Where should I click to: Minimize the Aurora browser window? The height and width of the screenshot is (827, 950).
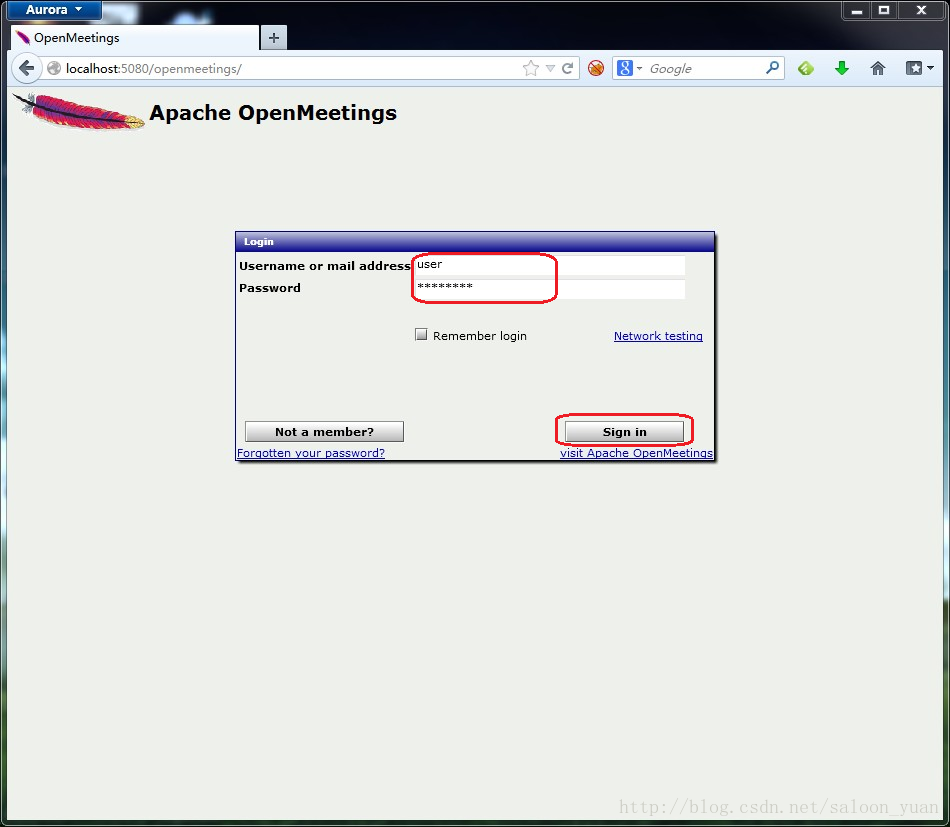pos(857,10)
